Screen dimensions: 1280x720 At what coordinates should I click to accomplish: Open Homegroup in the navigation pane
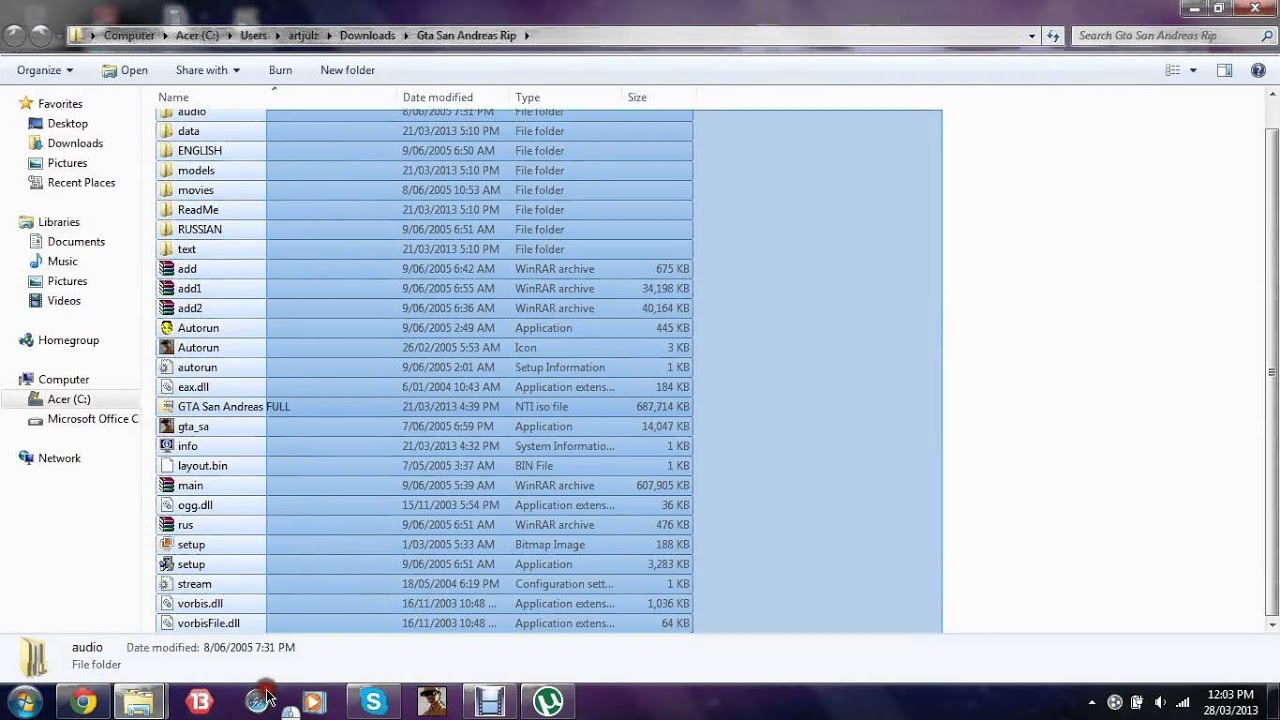click(68, 340)
